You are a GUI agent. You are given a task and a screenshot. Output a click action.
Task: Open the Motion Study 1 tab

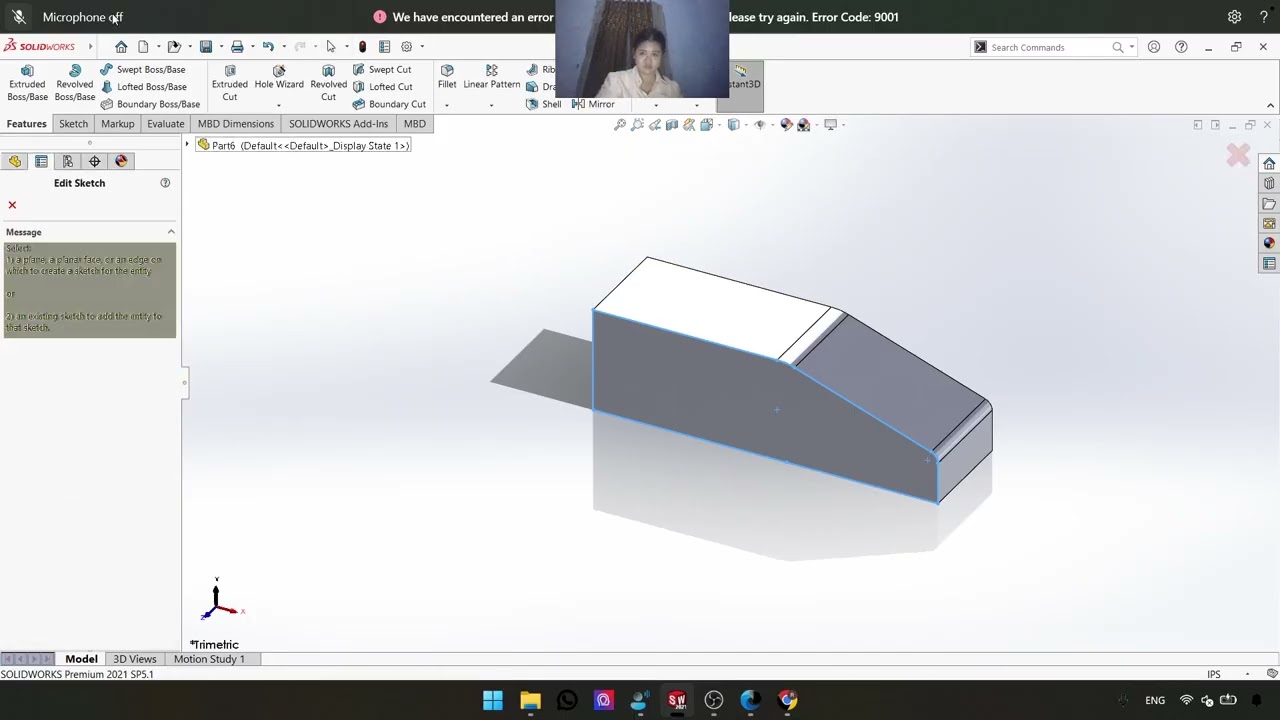(209, 659)
